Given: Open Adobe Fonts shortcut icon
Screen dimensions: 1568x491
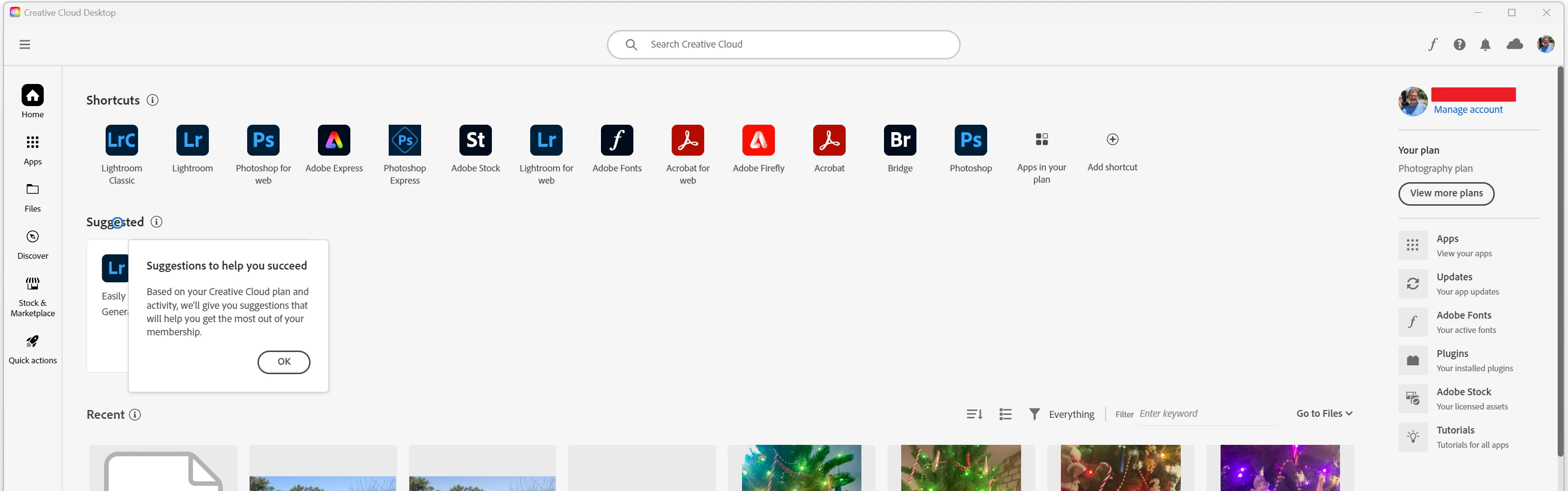Looking at the screenshot, I should pos(617,140).
